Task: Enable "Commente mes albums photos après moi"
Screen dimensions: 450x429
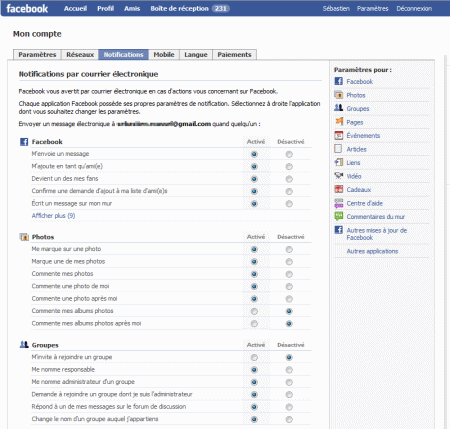Action: pos(254,324)
